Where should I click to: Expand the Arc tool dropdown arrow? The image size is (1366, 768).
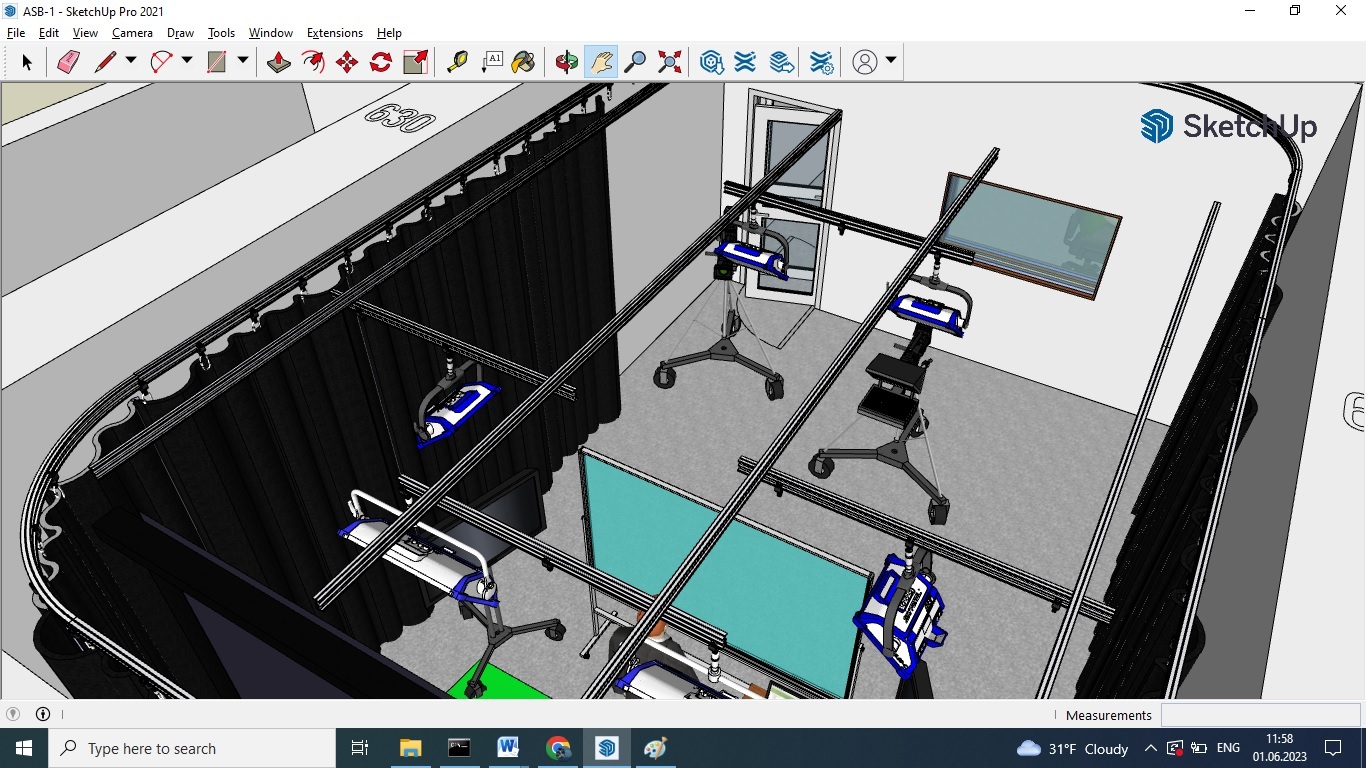[x=187, y=61]
